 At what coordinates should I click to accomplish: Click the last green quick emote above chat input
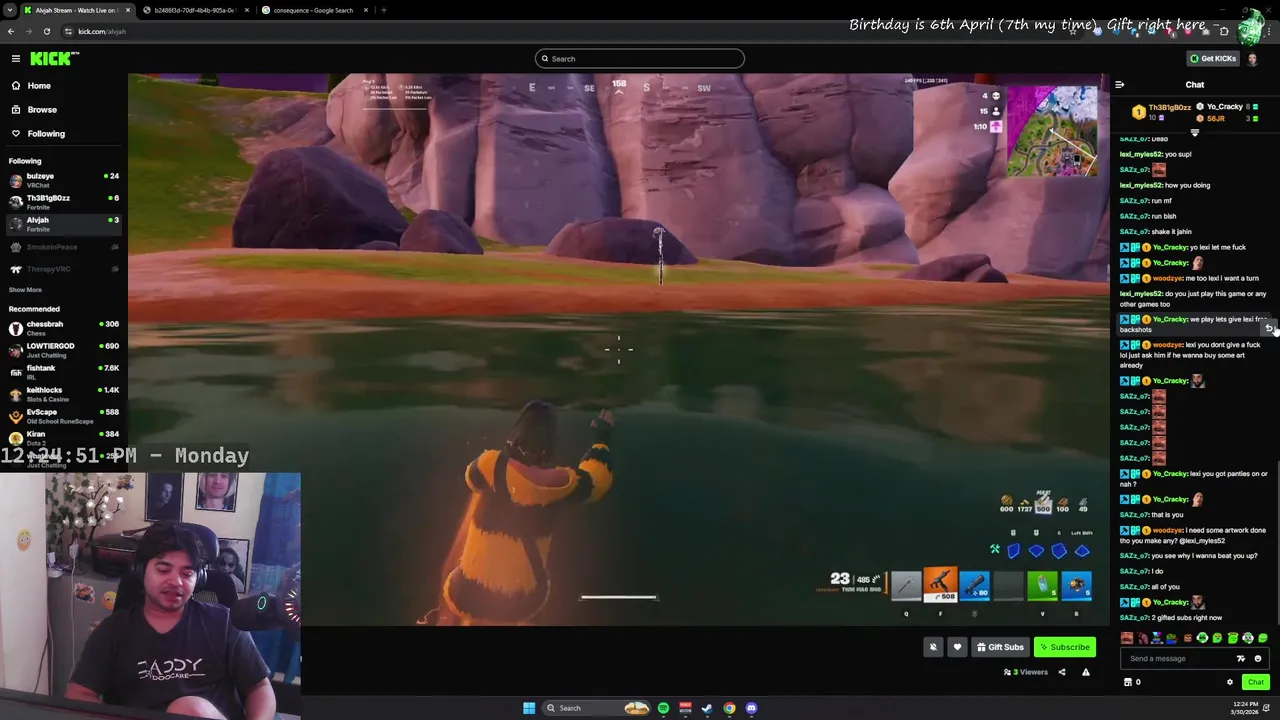(1263, 638)
